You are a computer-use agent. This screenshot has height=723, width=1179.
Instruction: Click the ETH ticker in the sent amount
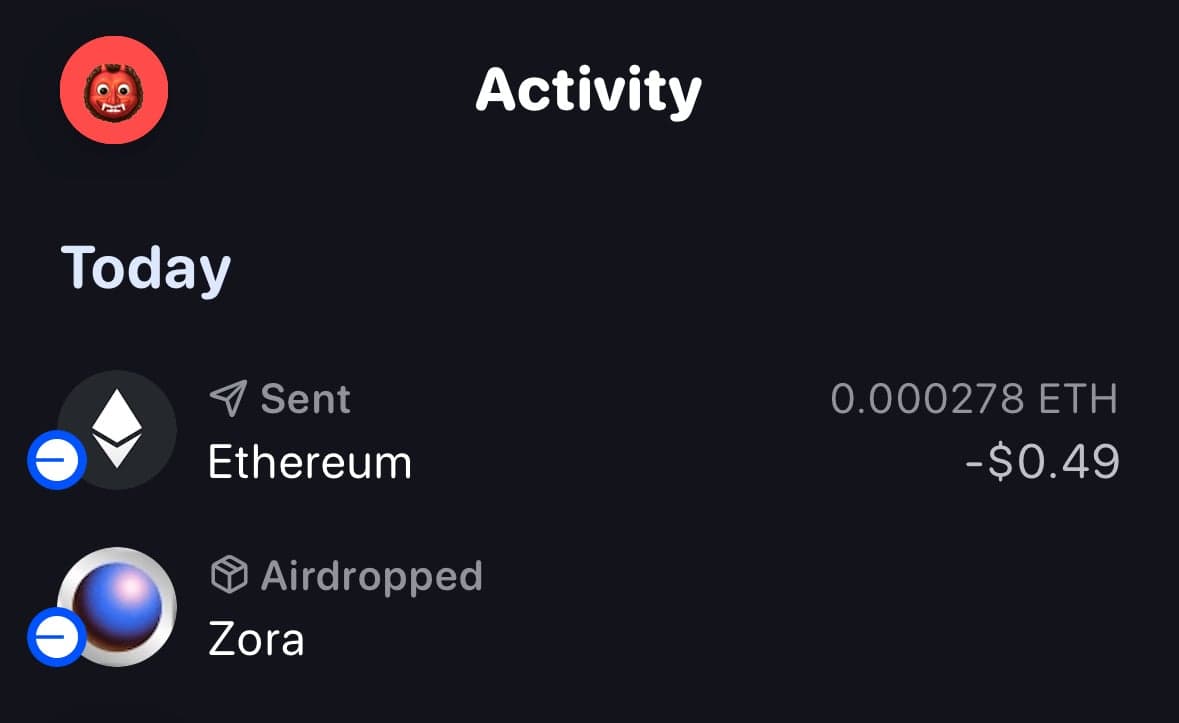[1078, 399]
